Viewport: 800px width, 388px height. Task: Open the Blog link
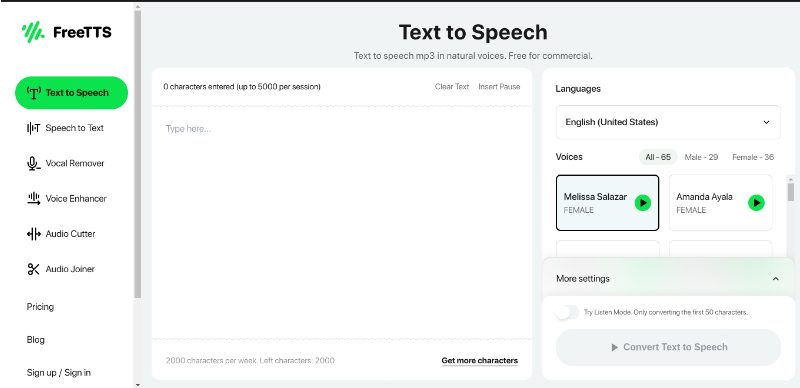[x=36, y=340]
